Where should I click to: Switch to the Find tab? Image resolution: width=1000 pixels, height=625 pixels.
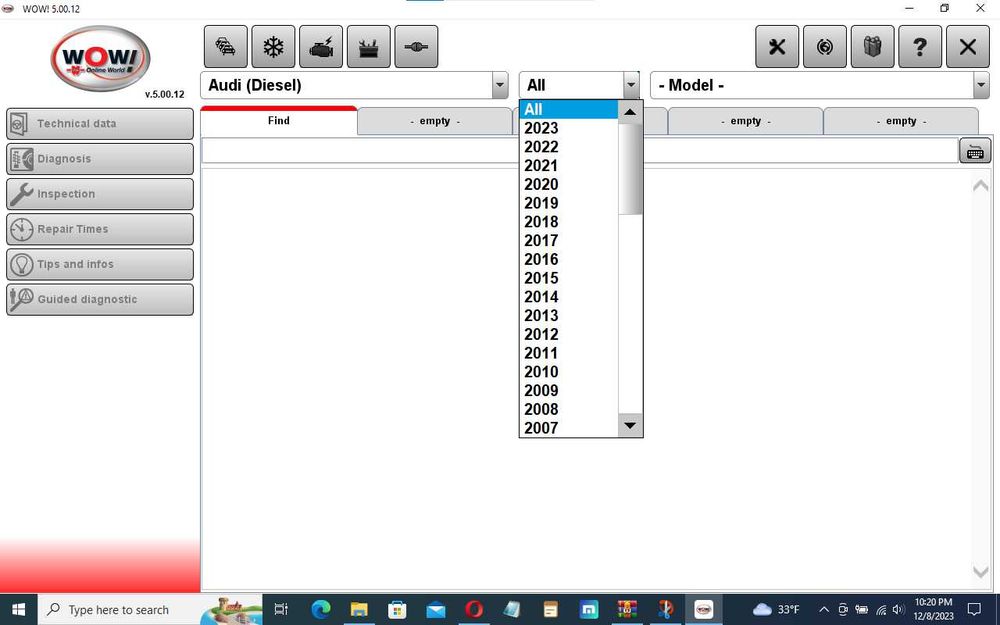pos(279,121)
